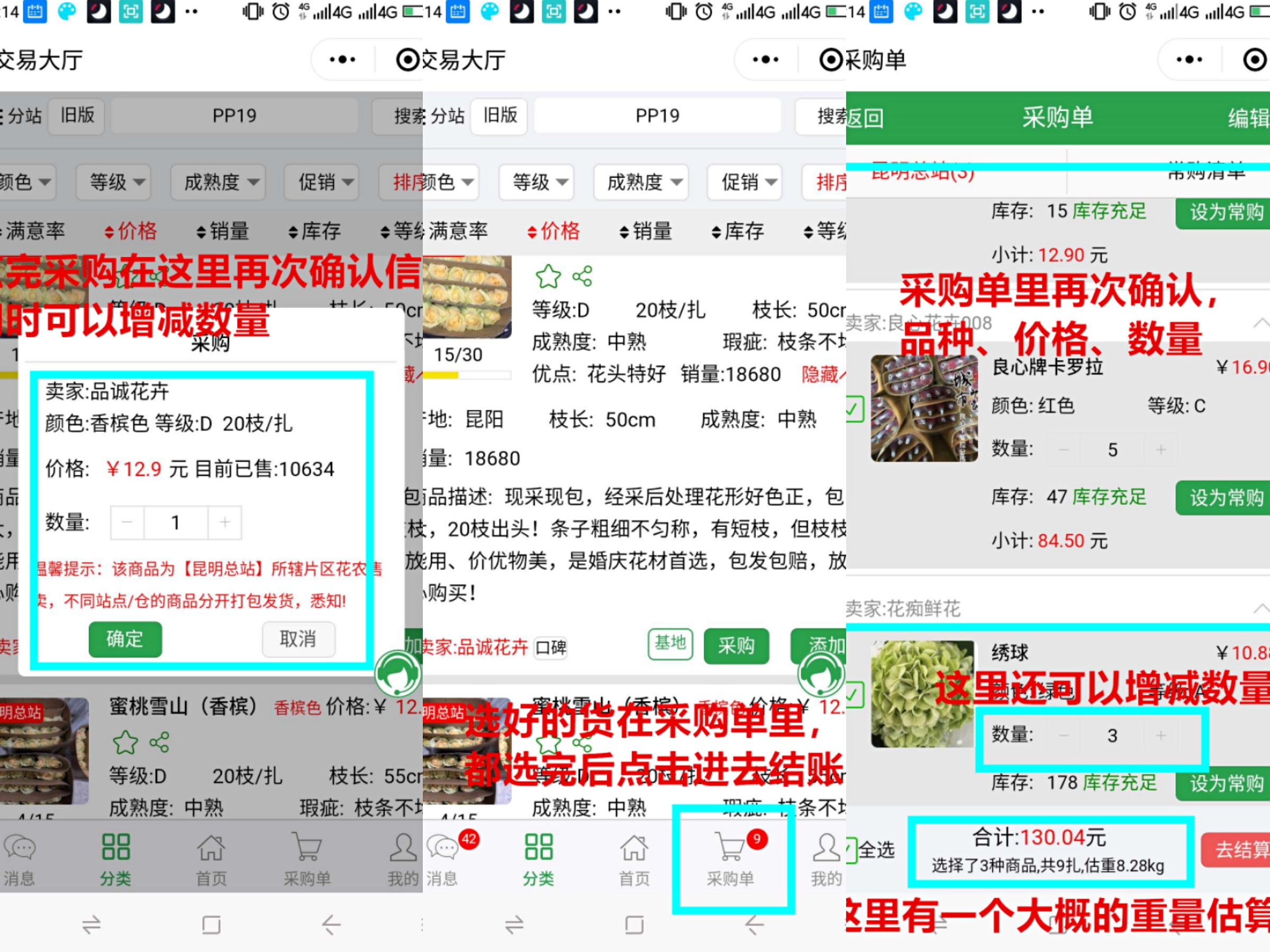The height and width of the screenshot is (952, 1270).
Task: Confirm purchase with 确定 button
Action: (x=125, y=639)
